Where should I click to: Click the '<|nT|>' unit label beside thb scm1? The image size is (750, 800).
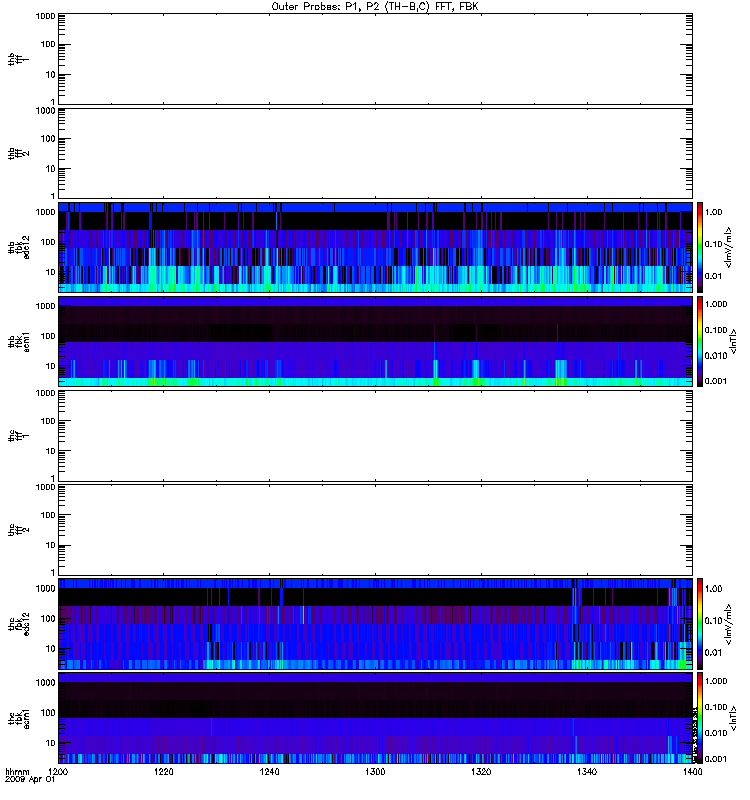733,341
